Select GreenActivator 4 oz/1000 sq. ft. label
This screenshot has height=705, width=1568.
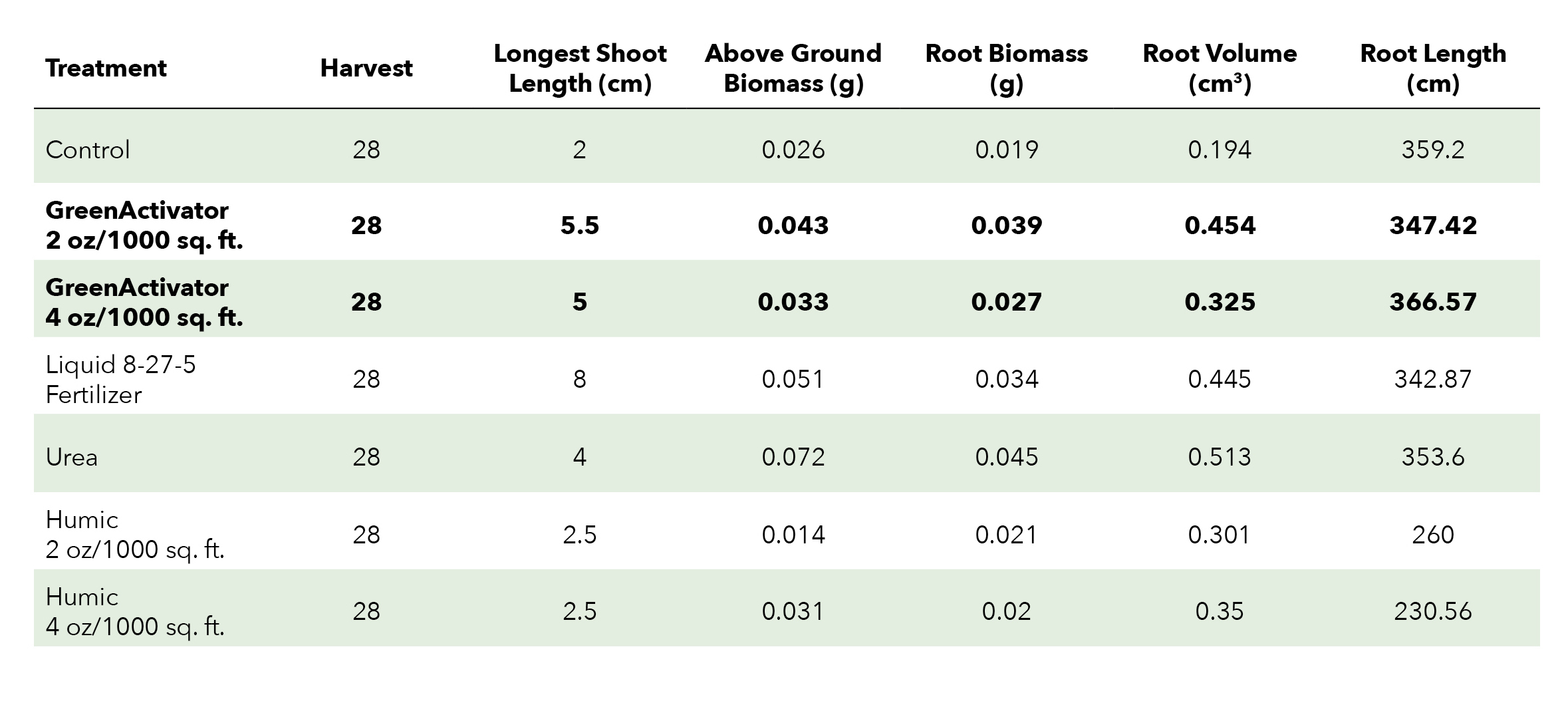144,302
